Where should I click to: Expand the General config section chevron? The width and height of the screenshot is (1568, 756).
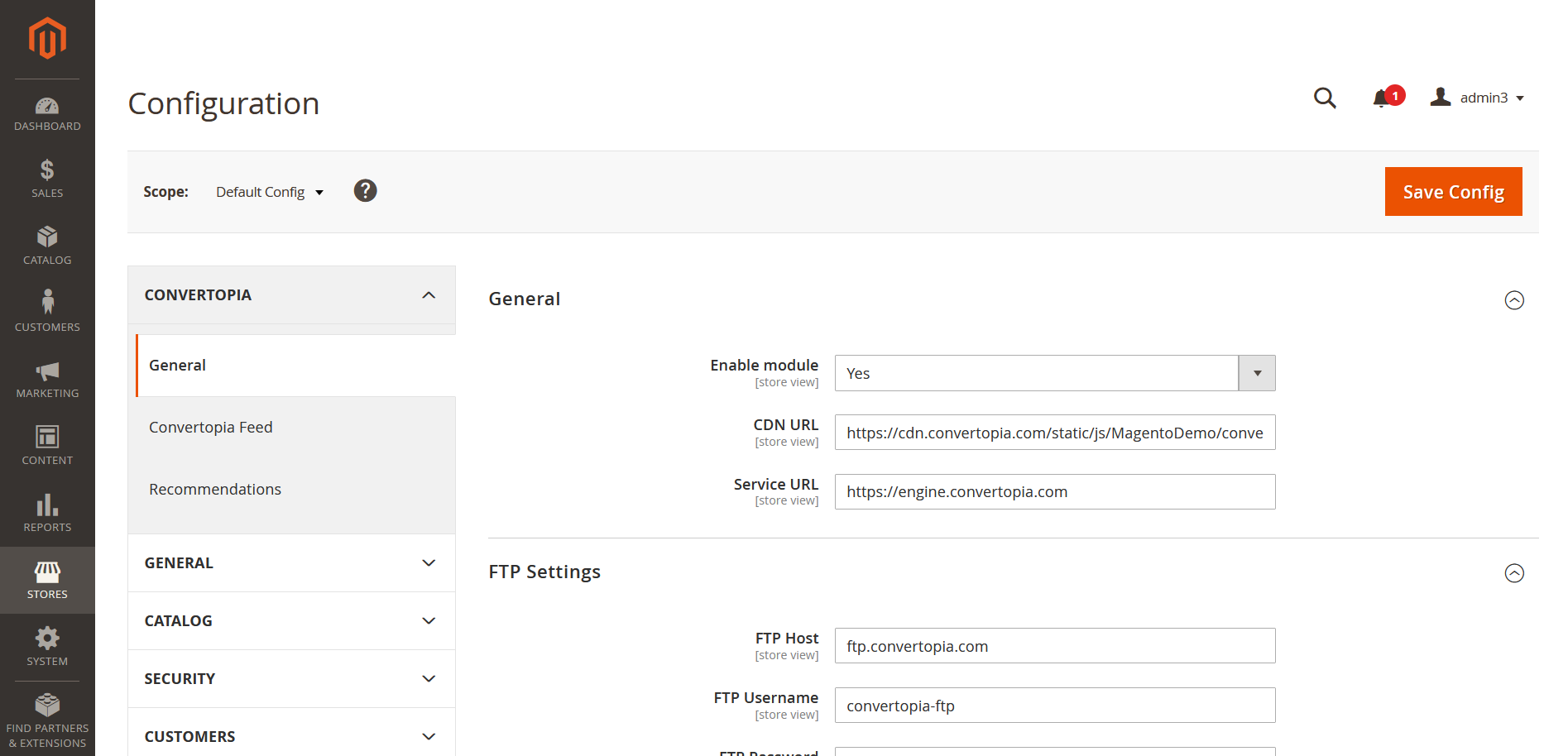(429, 563)
